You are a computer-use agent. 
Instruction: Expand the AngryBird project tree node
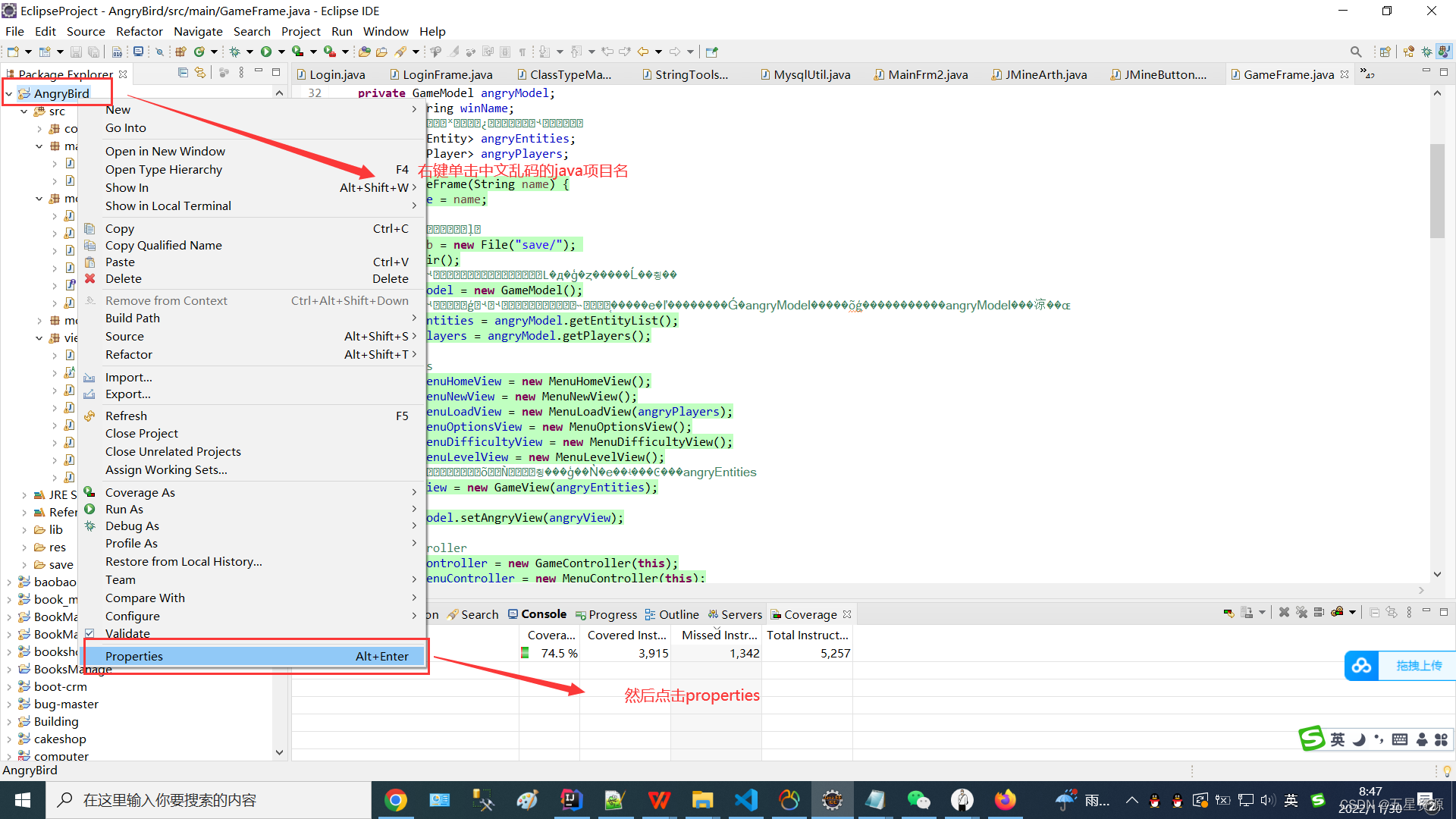(x=8, y=93)
